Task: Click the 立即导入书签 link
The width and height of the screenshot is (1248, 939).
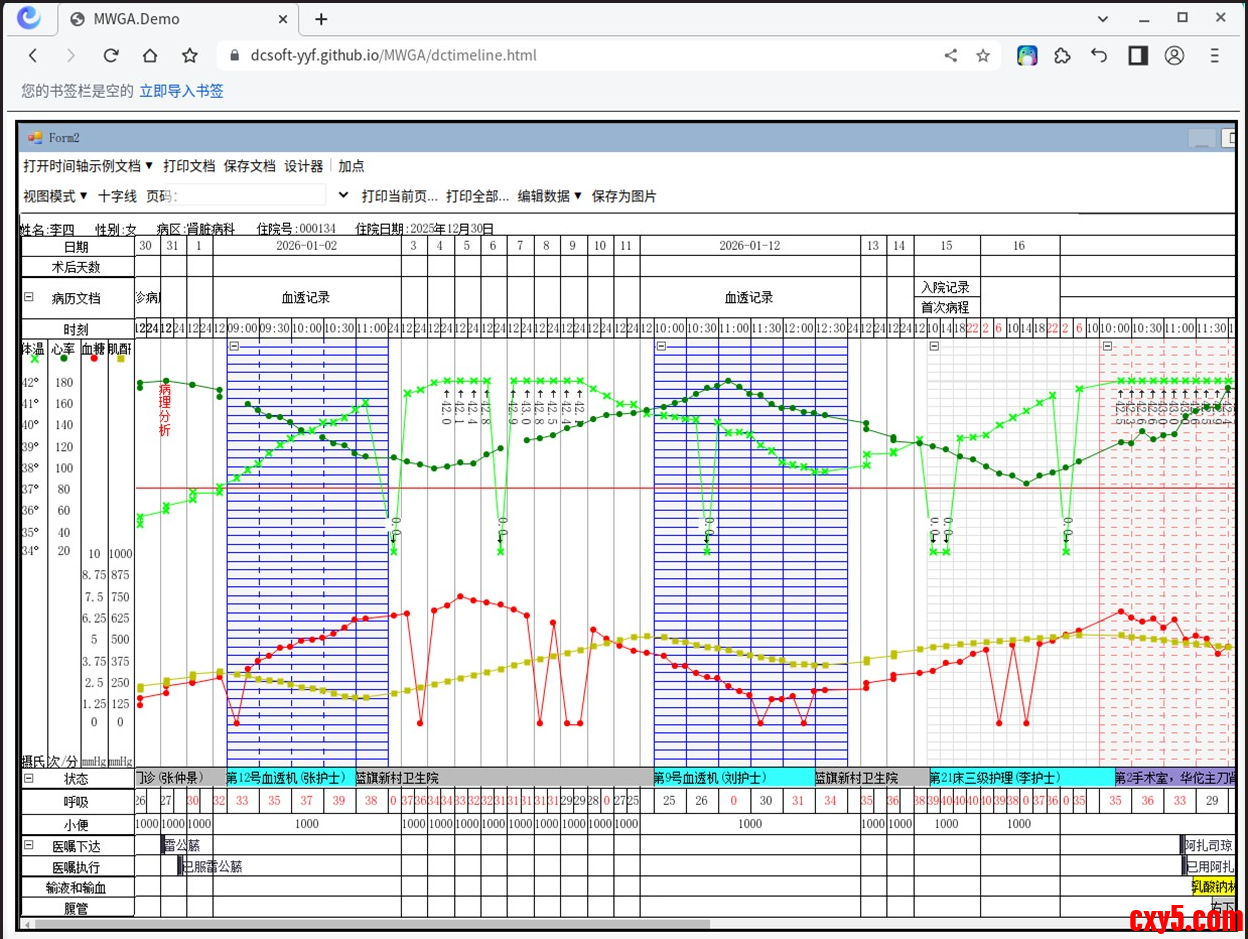Action: (181, 91)
